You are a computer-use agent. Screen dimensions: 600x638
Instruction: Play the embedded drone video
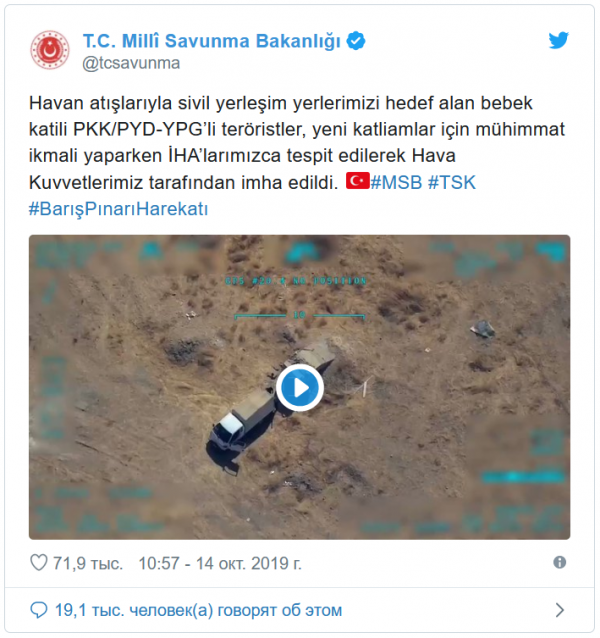300,388
